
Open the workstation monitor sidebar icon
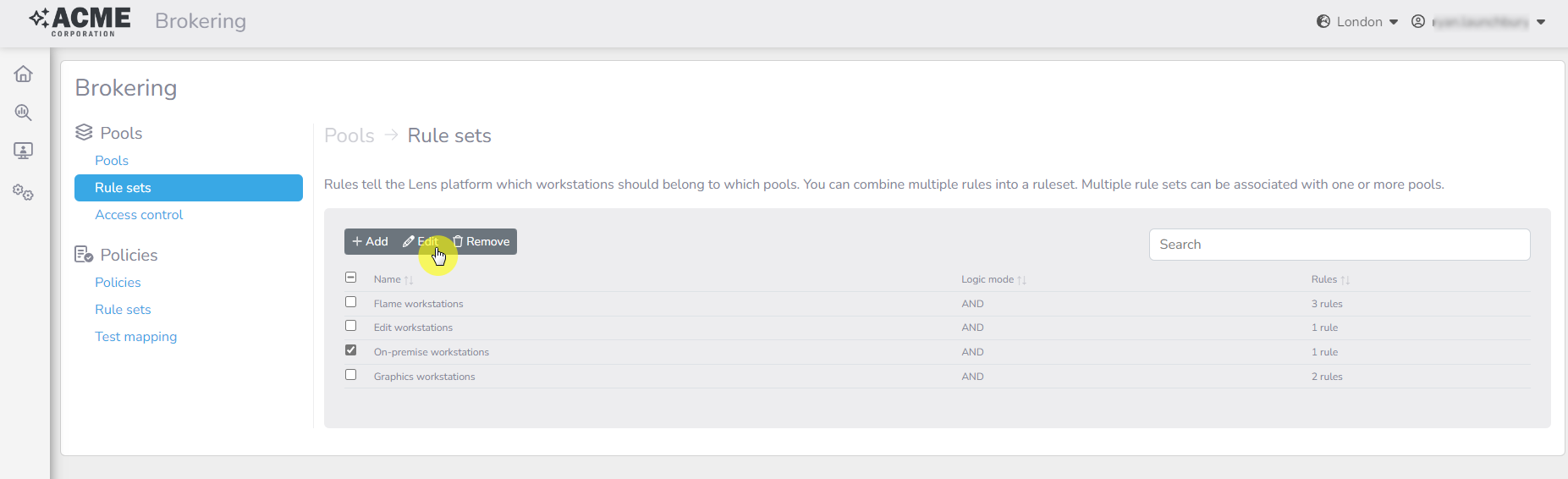pyautogui.click(x=24, y=151)
